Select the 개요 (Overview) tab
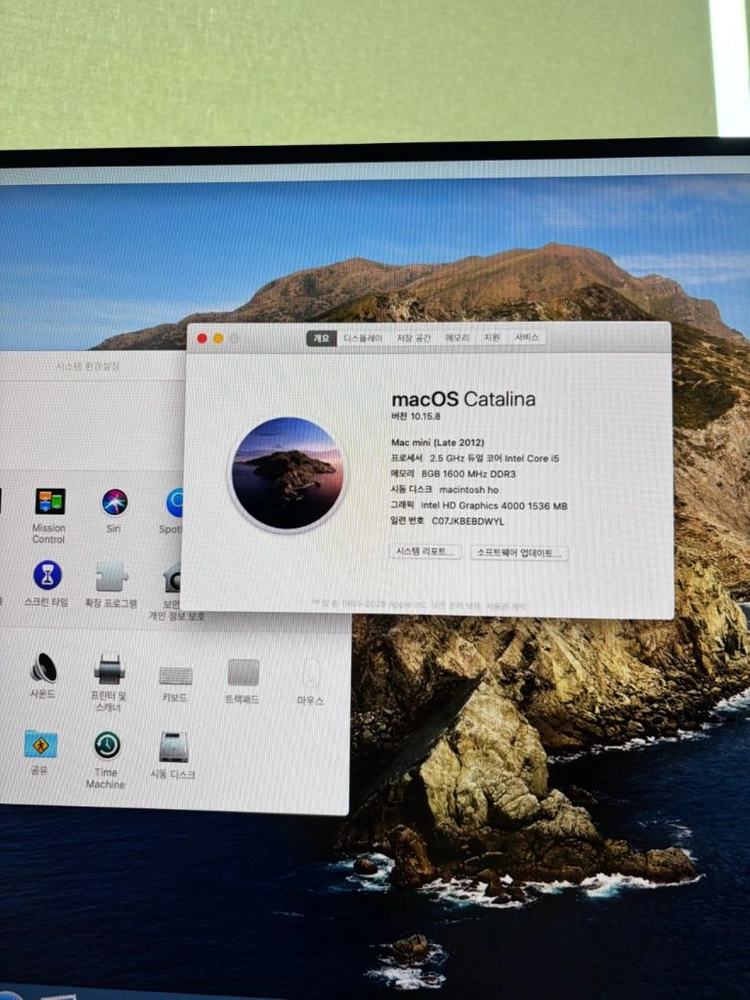This screenshot has height=1000, width=750. pyautogui.click(x=321, y=338)
